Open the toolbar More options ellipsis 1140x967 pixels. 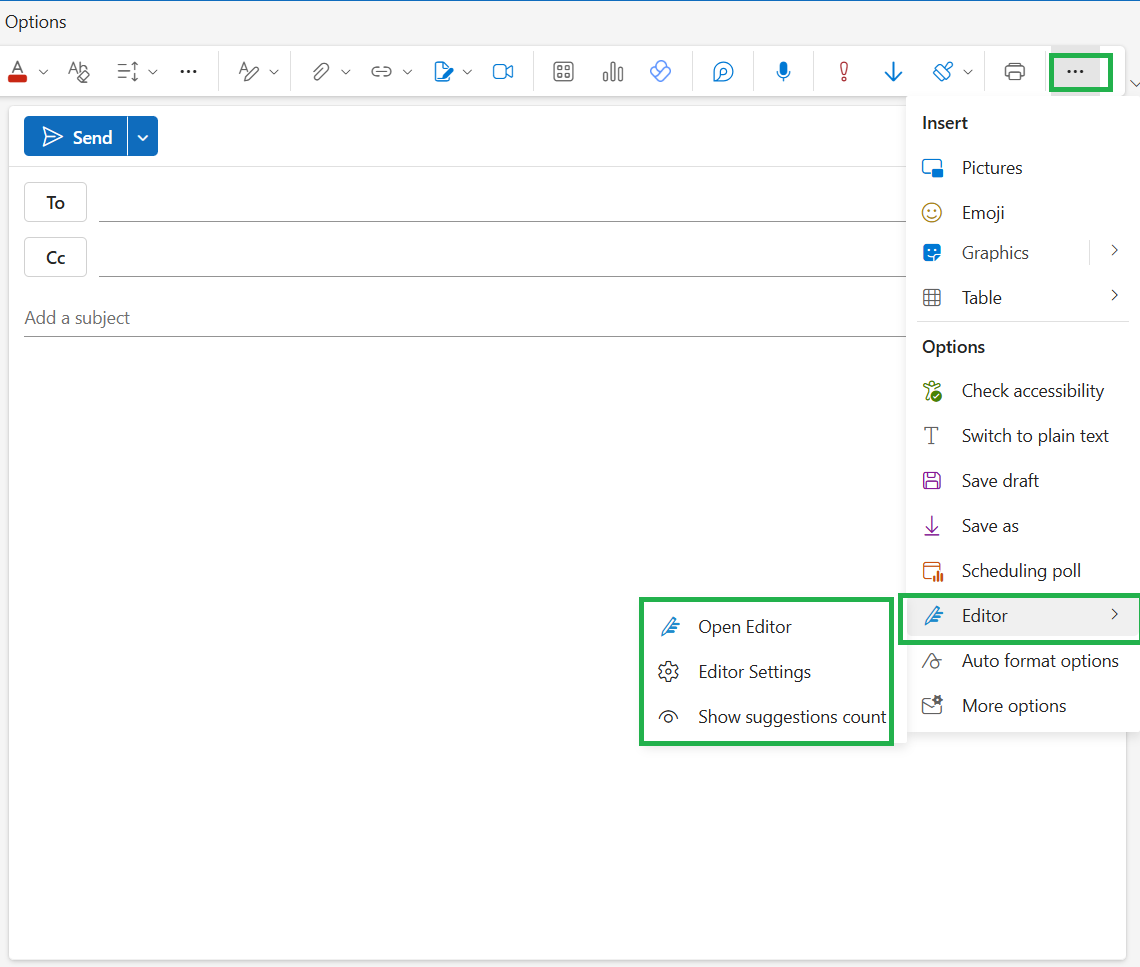tap(1075, 71)
